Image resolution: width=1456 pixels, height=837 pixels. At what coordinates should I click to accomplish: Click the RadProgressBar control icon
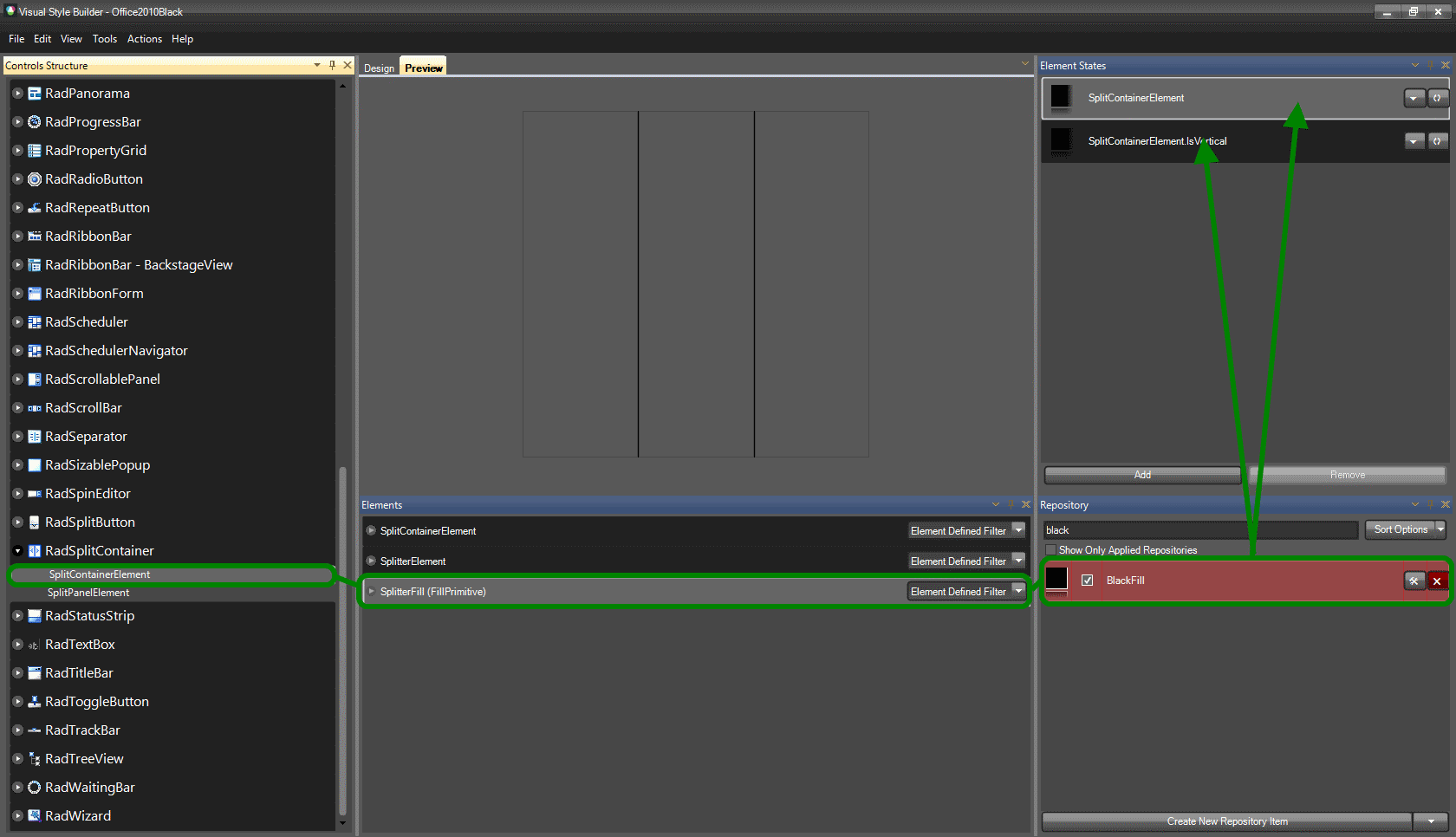click(35, 122)
